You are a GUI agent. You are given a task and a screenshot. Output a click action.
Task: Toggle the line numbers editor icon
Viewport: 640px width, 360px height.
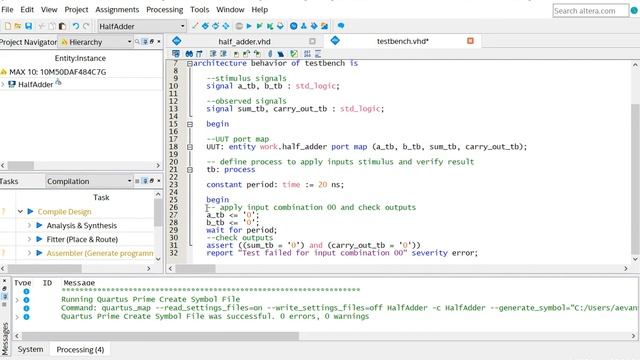[x=307, y=53]
